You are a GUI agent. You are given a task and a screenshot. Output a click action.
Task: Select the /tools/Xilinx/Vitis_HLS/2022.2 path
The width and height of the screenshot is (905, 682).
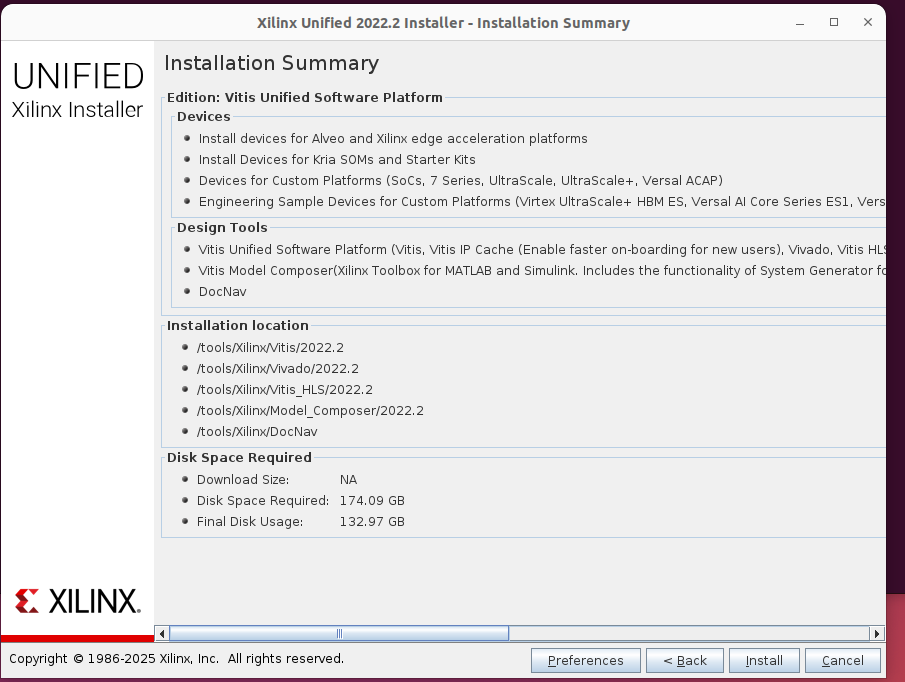coord(285,389)
